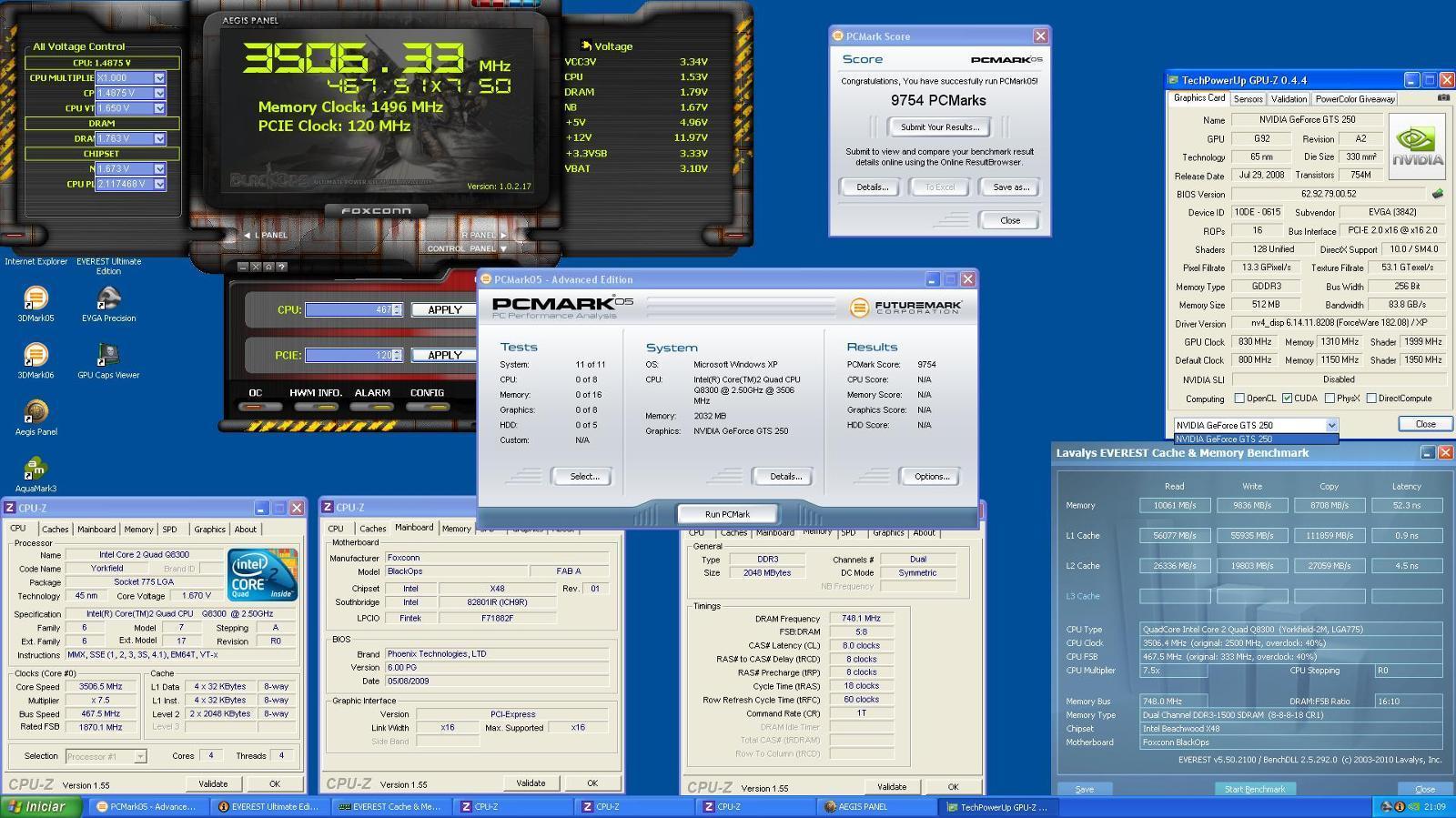The height and width of the screenshot is (818, 1456).
Task: Open the Processor #1 selection dropdown in CPU-Z
Action: click(x=140, y=756)
